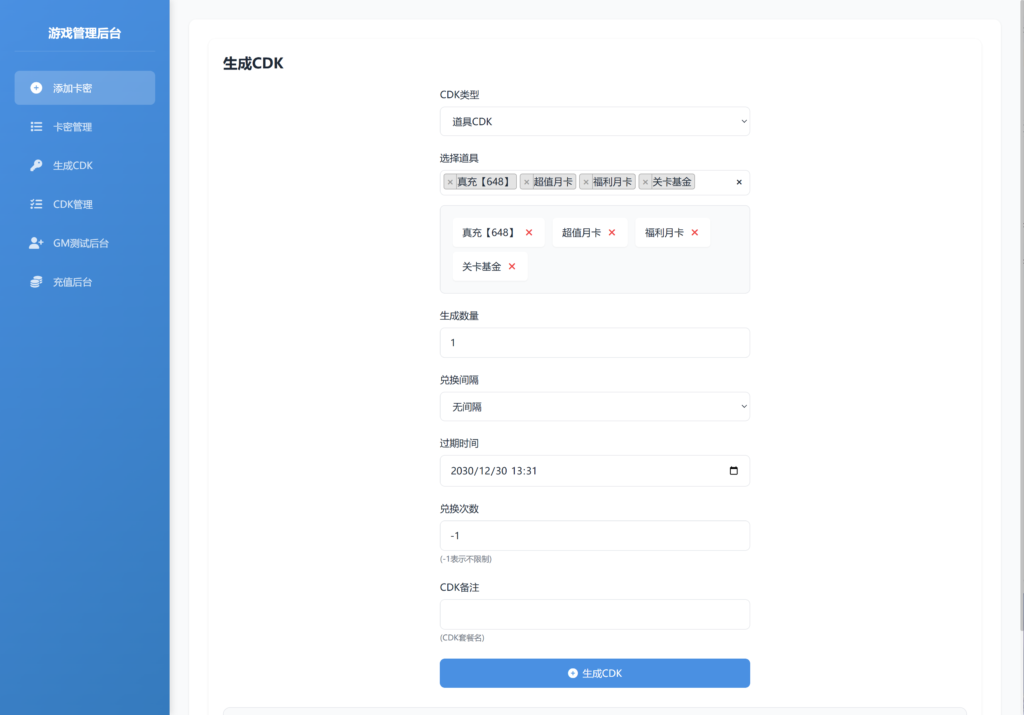Click the key icon beside 生成CDK
1024x715 pixels.
click(x=36, y=166)
